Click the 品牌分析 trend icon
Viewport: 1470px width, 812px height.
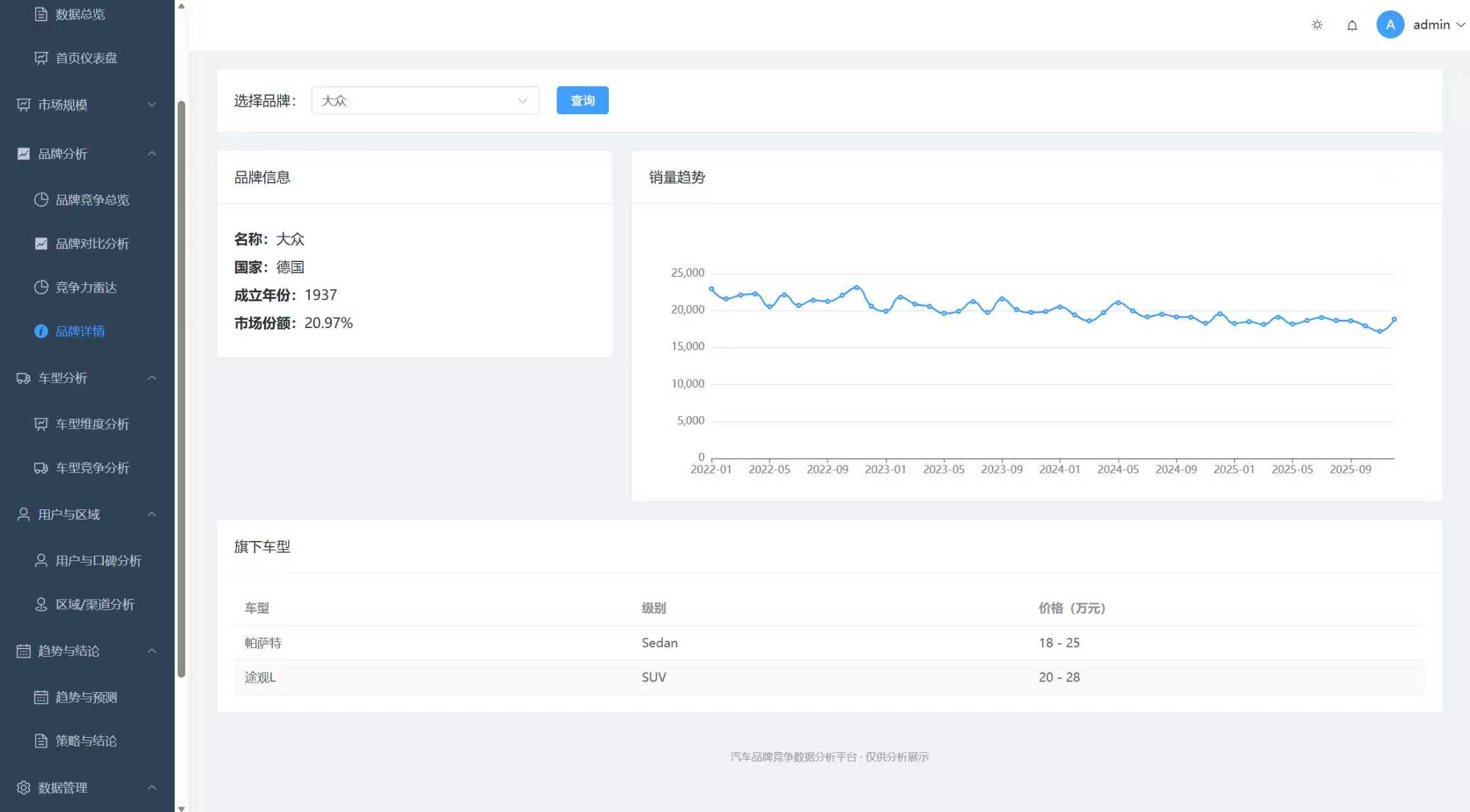tap(23, 154)
